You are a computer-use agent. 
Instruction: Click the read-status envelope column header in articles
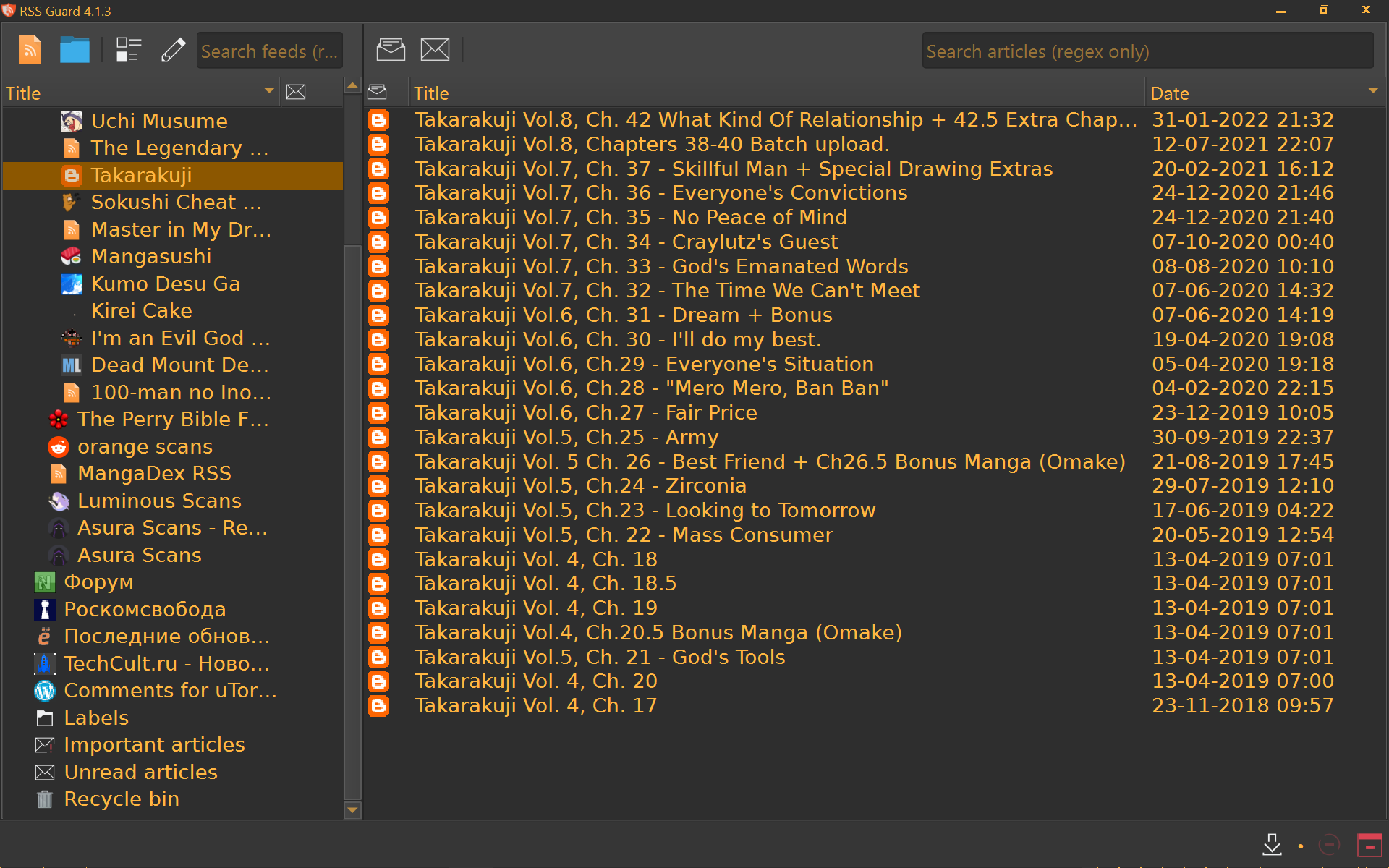click(377, 92)
